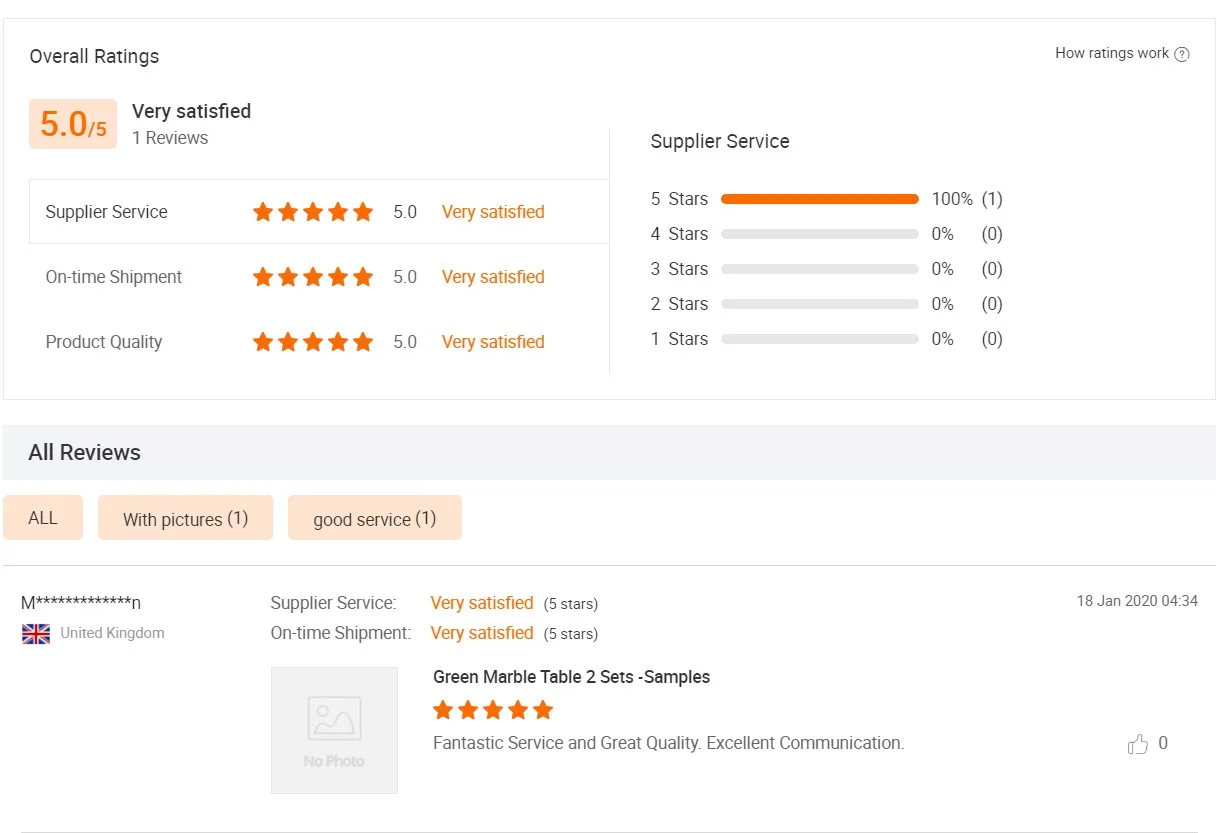Open Green Marble Table 2 Sets product
Viewport: 1217px width, 833px height.
click(571, 677)
